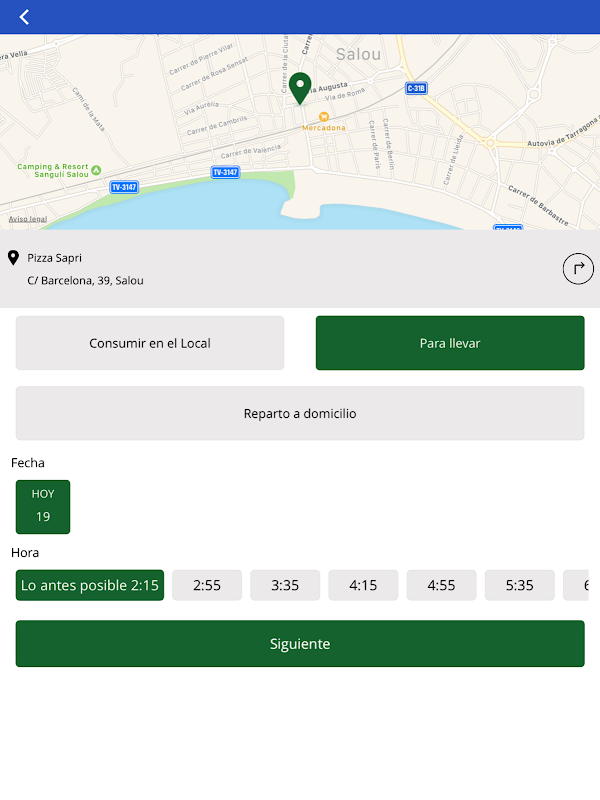Image resolution: width=600 pixels, height=800 pixels.
Task: Choose the Para llevar option
Action: pos(450,343)
